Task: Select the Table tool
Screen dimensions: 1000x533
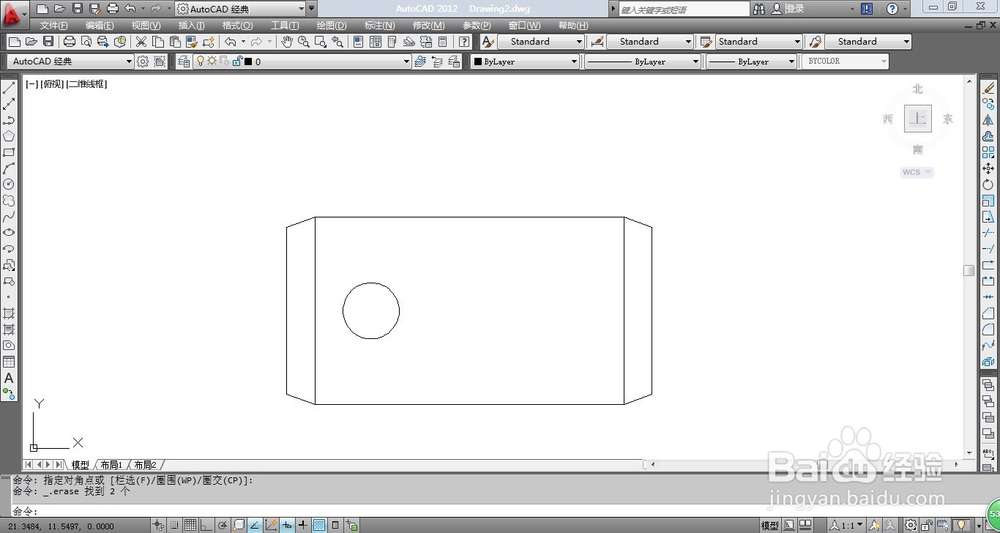Action: click(x=9, y=361)
